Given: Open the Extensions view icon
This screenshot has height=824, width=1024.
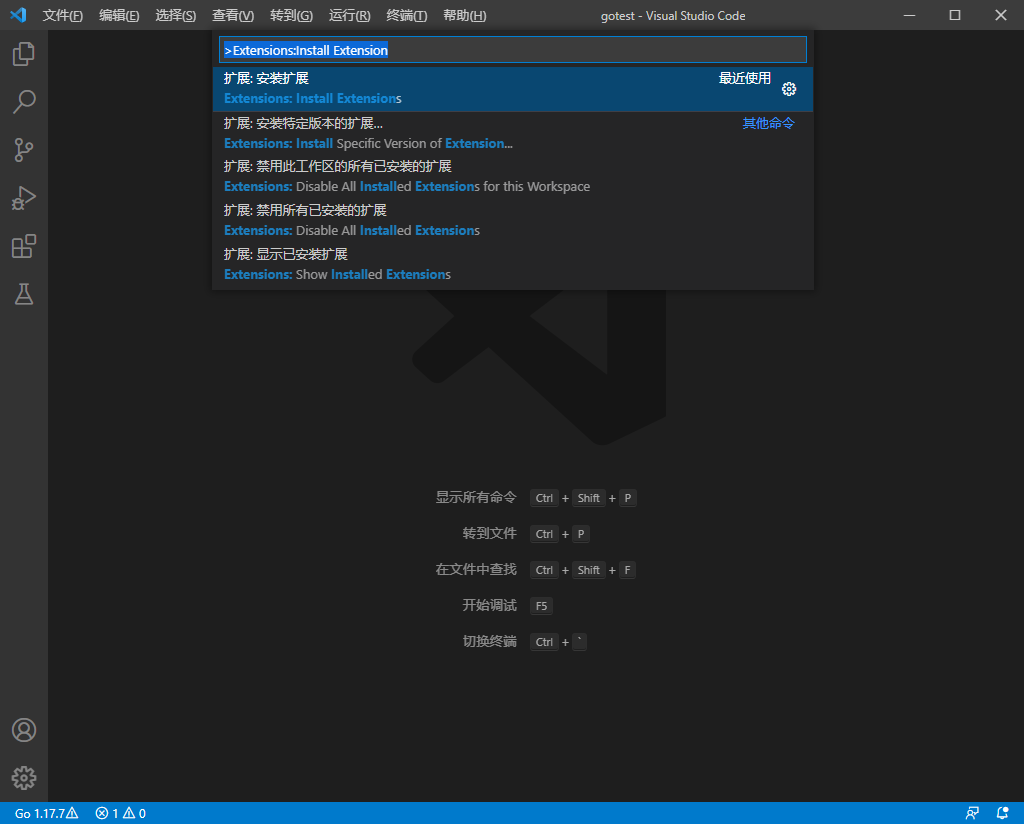Looking at the screenshot, I should click(24, 246).
